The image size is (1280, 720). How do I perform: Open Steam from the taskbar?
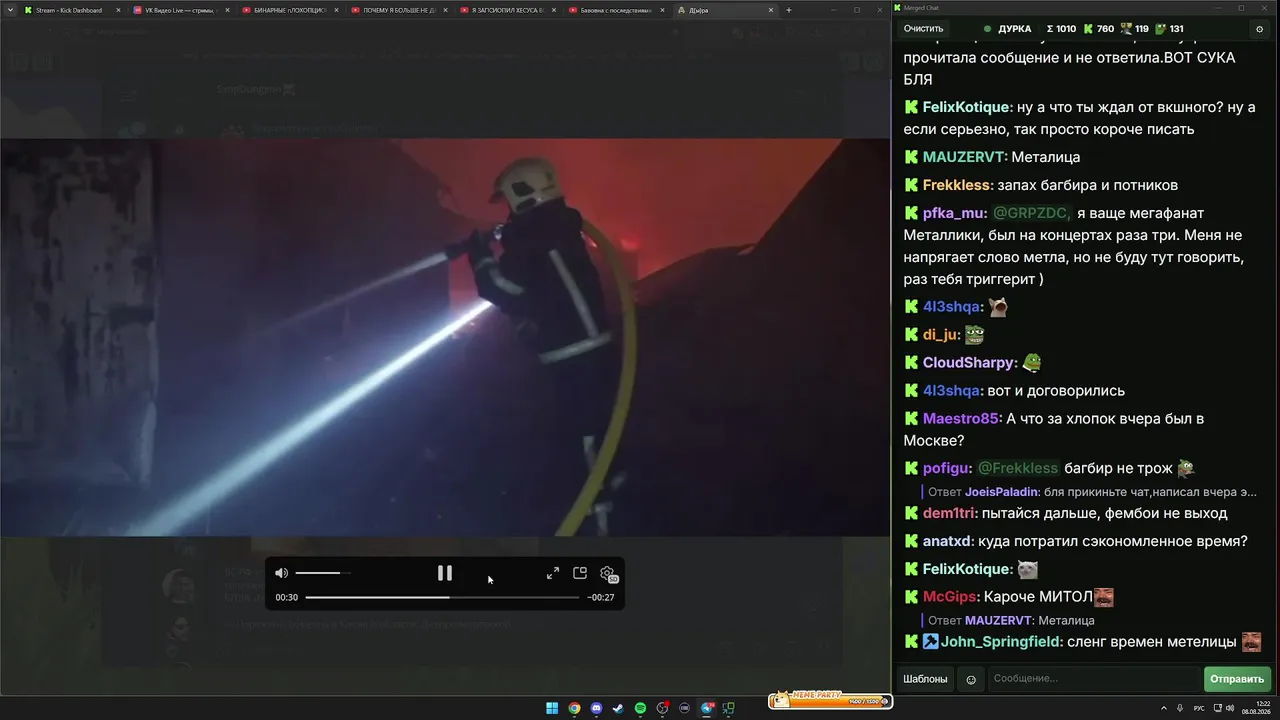point(619,708)
